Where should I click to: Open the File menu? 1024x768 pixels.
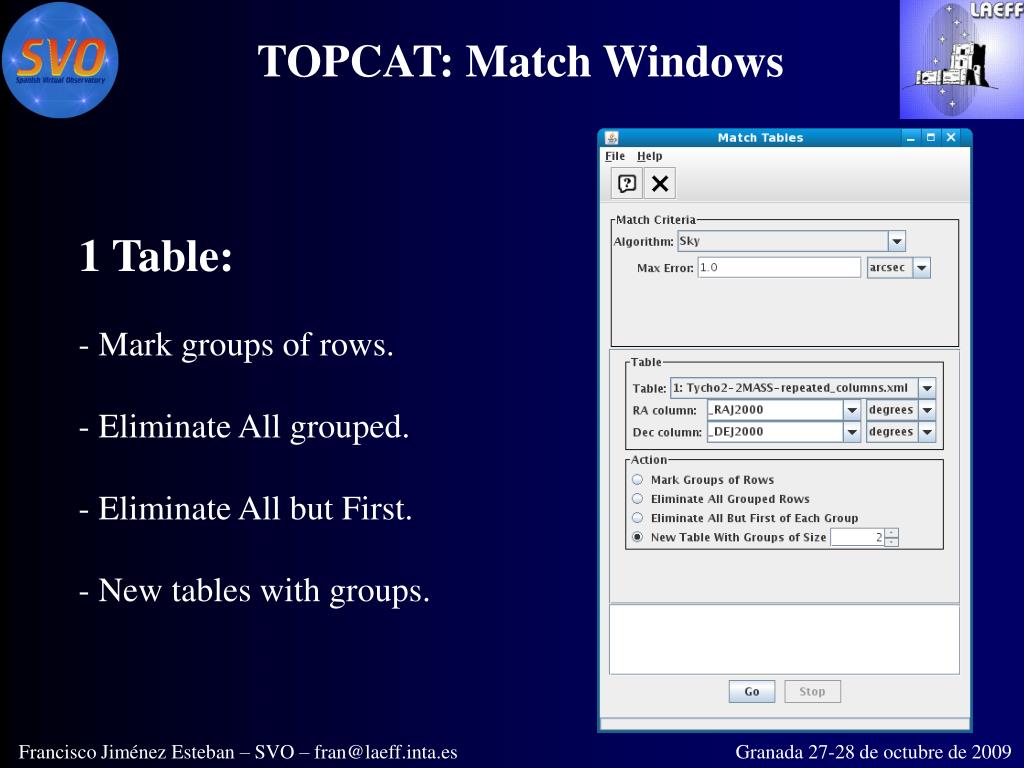pos(615,156)
